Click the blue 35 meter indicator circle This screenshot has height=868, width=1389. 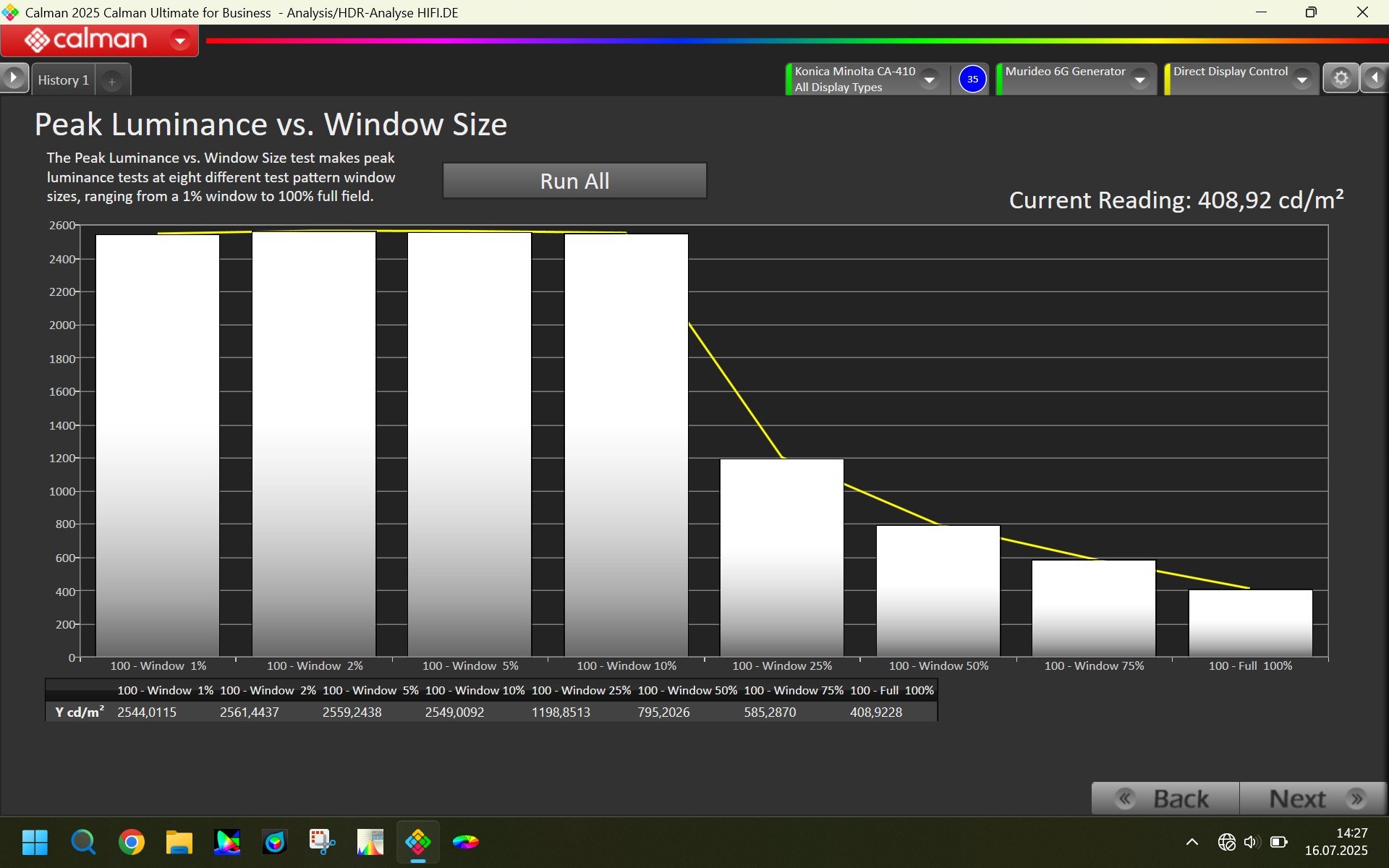pos(972,79)
